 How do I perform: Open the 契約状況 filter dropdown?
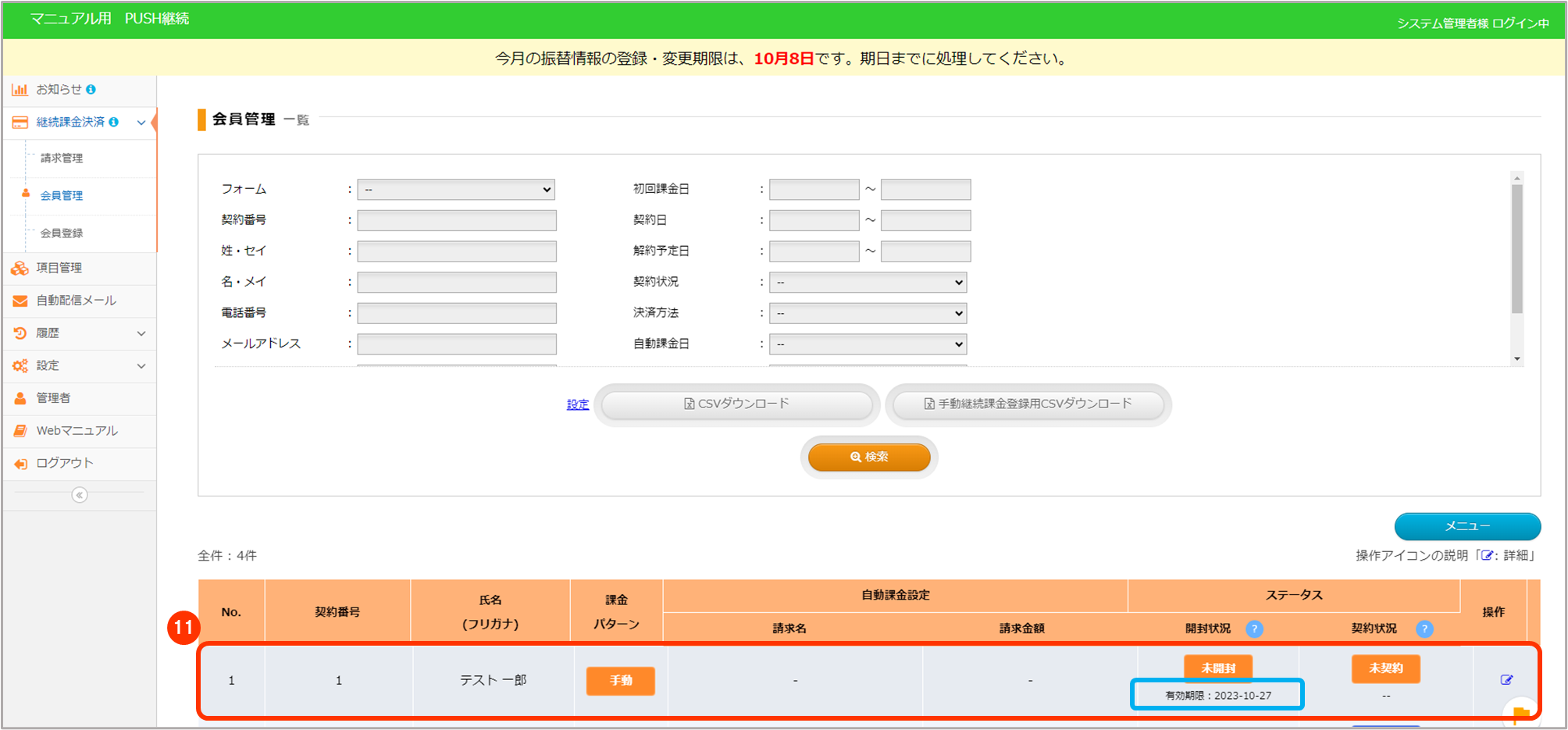coord(868,283)
